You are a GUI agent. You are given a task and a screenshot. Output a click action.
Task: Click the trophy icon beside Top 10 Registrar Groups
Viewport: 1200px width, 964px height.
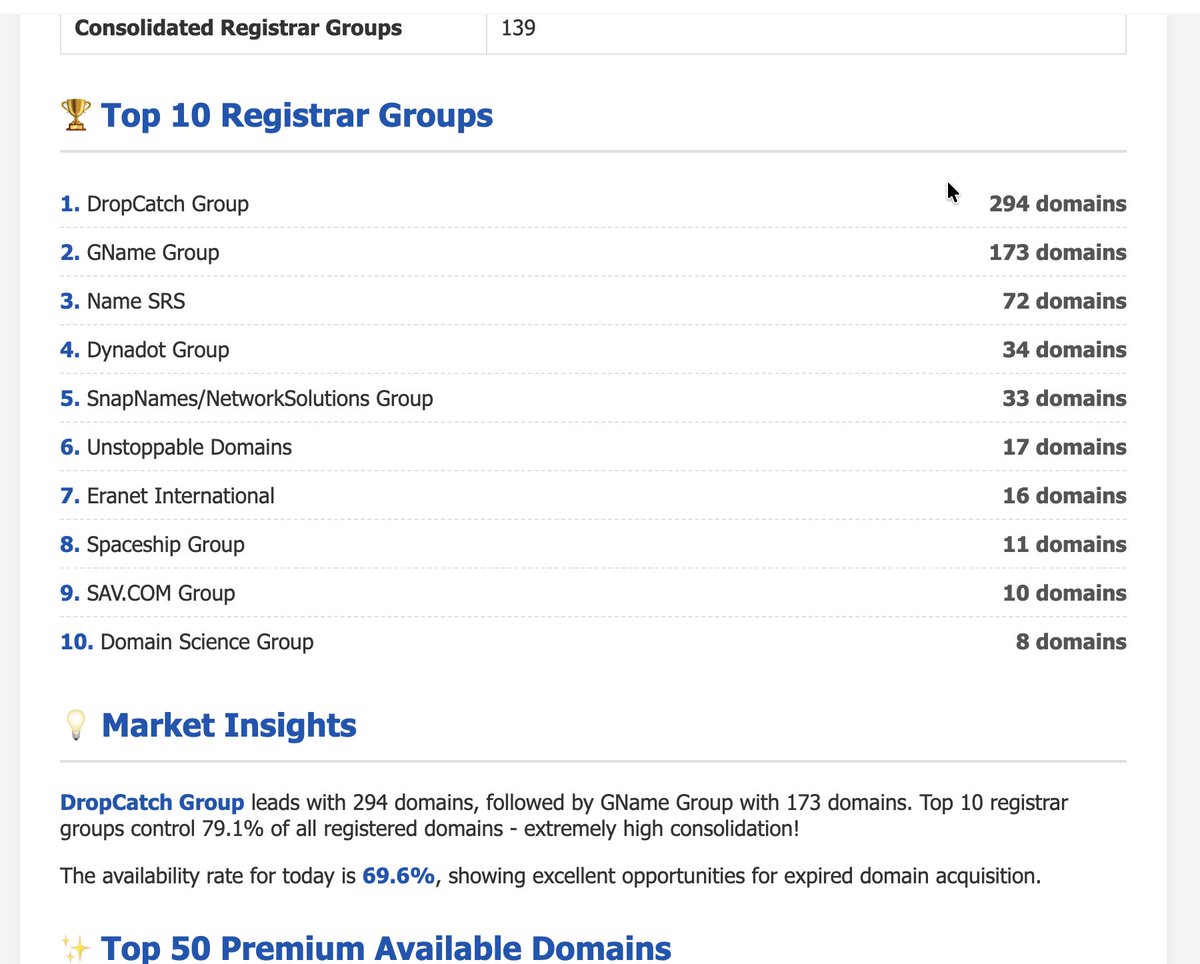tap(76, 115)
